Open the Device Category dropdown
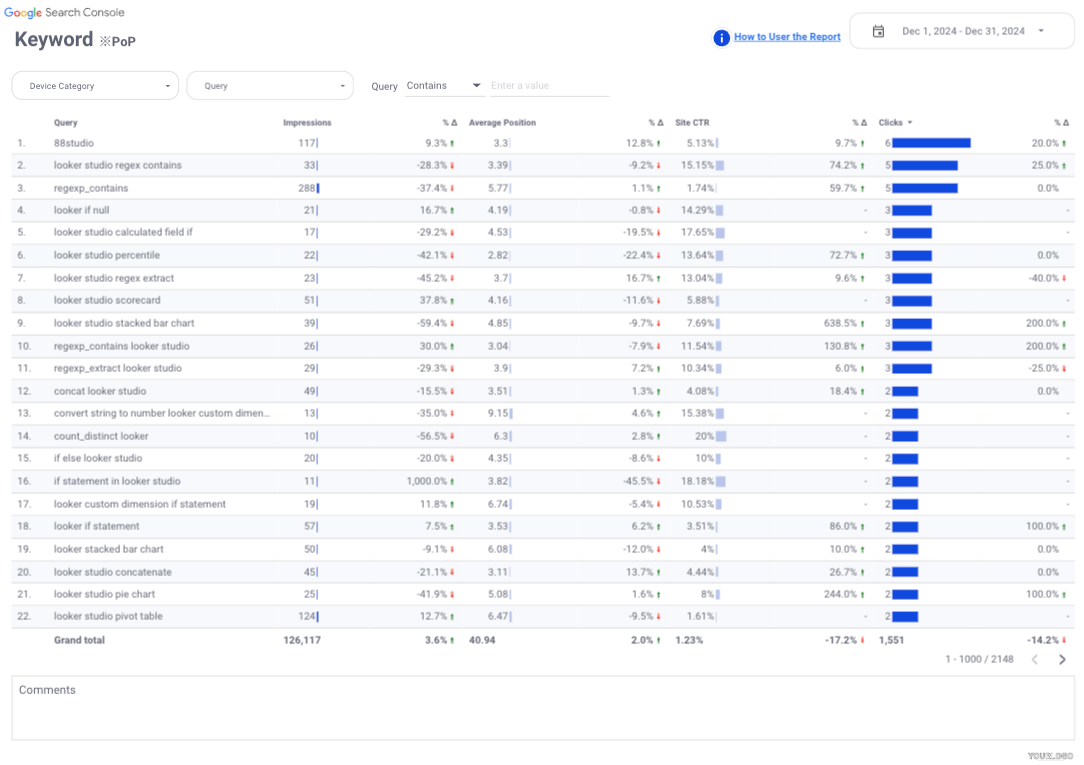This screenshot has height=765, width=1084. 95,86
